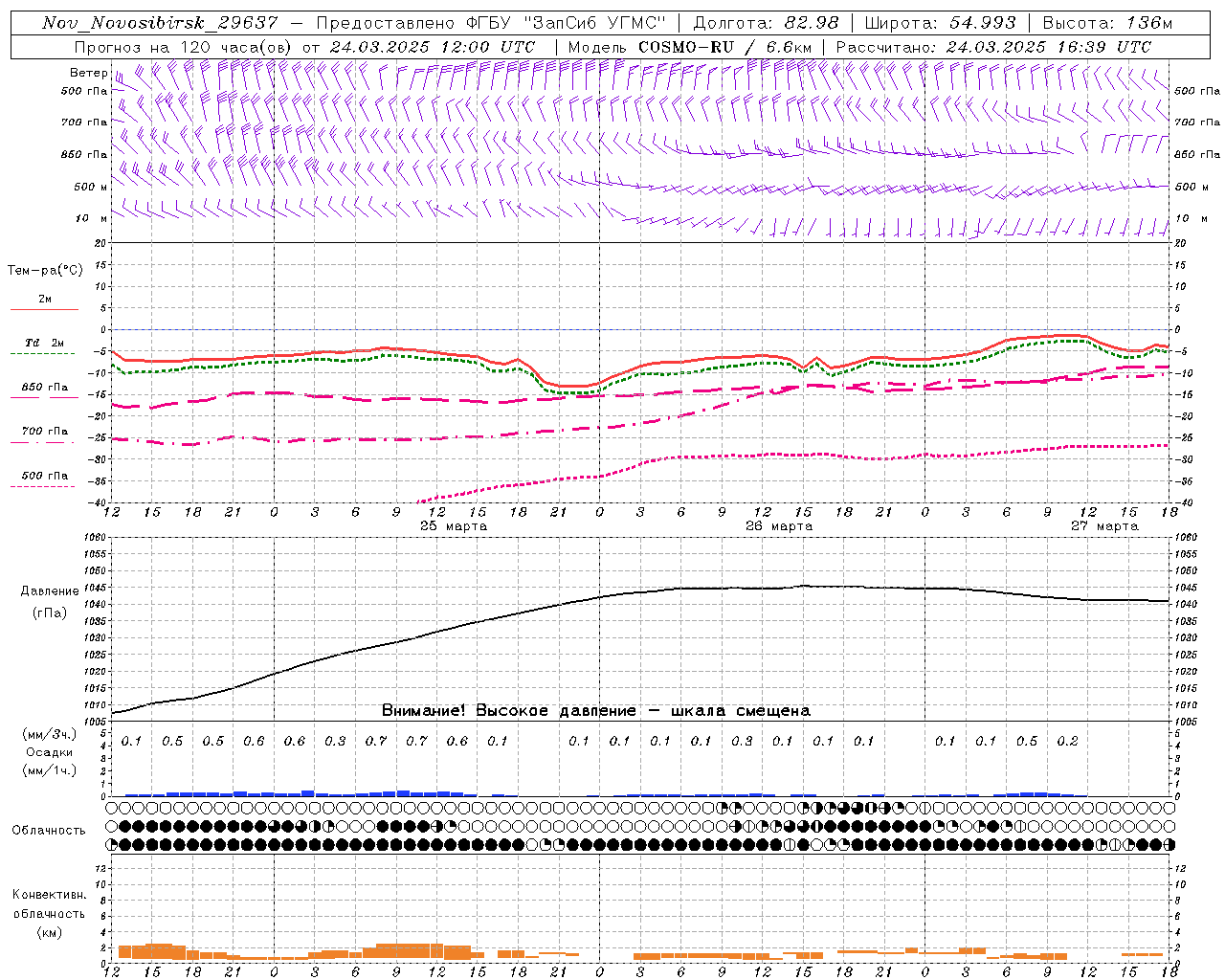Select the warning Внимание! Высокое давление — шкала смещена
Screen dimensions: 1225x980
click(x=595, y=711)
